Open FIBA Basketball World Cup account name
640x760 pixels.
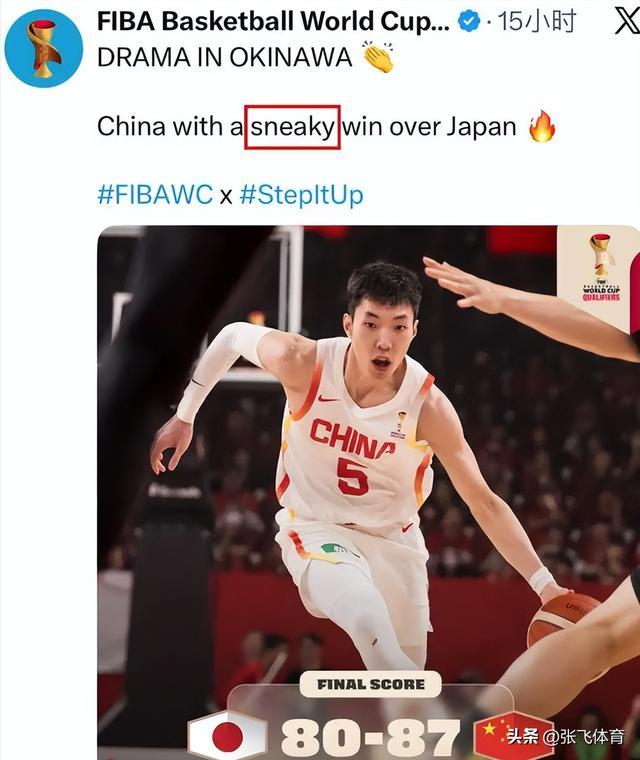tap(273, 22)
